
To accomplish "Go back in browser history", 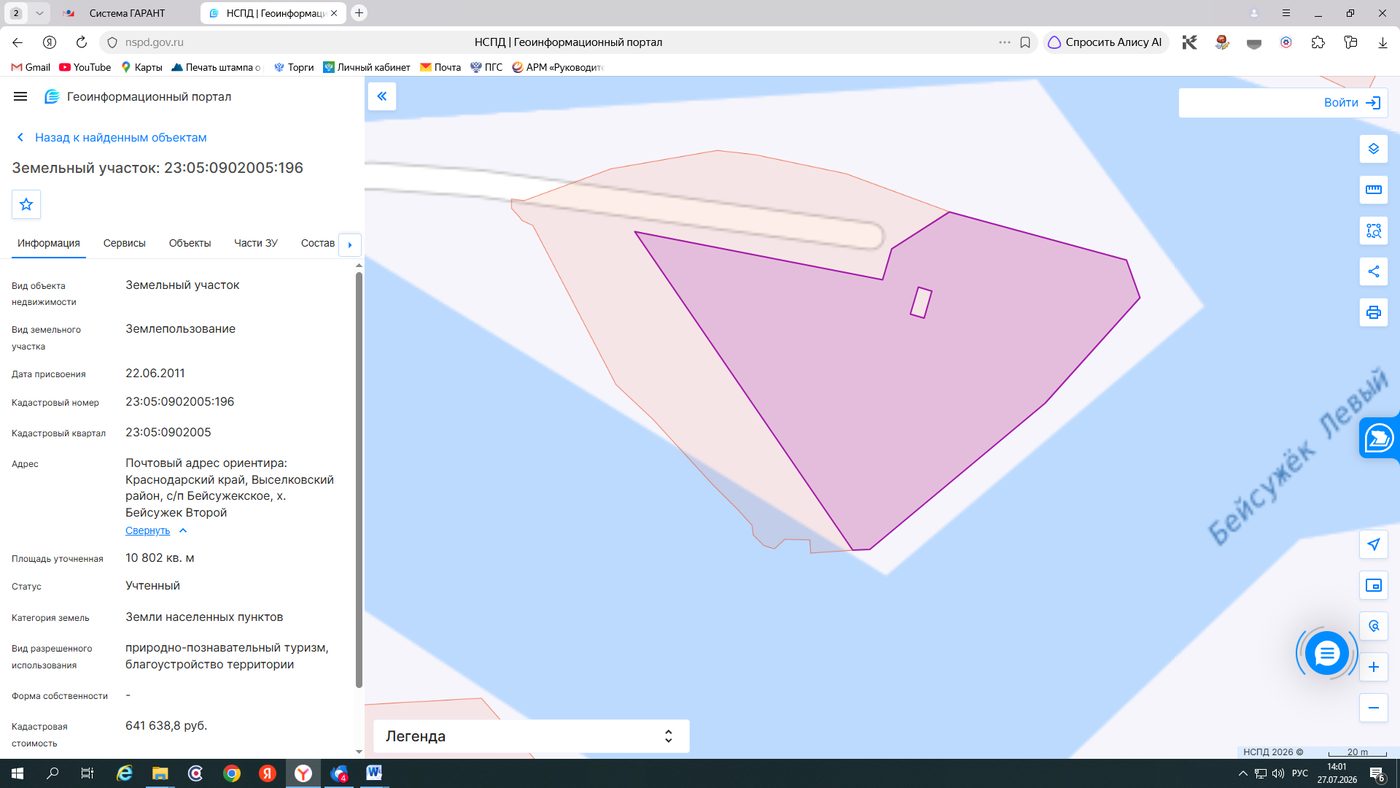I will 17,43.
